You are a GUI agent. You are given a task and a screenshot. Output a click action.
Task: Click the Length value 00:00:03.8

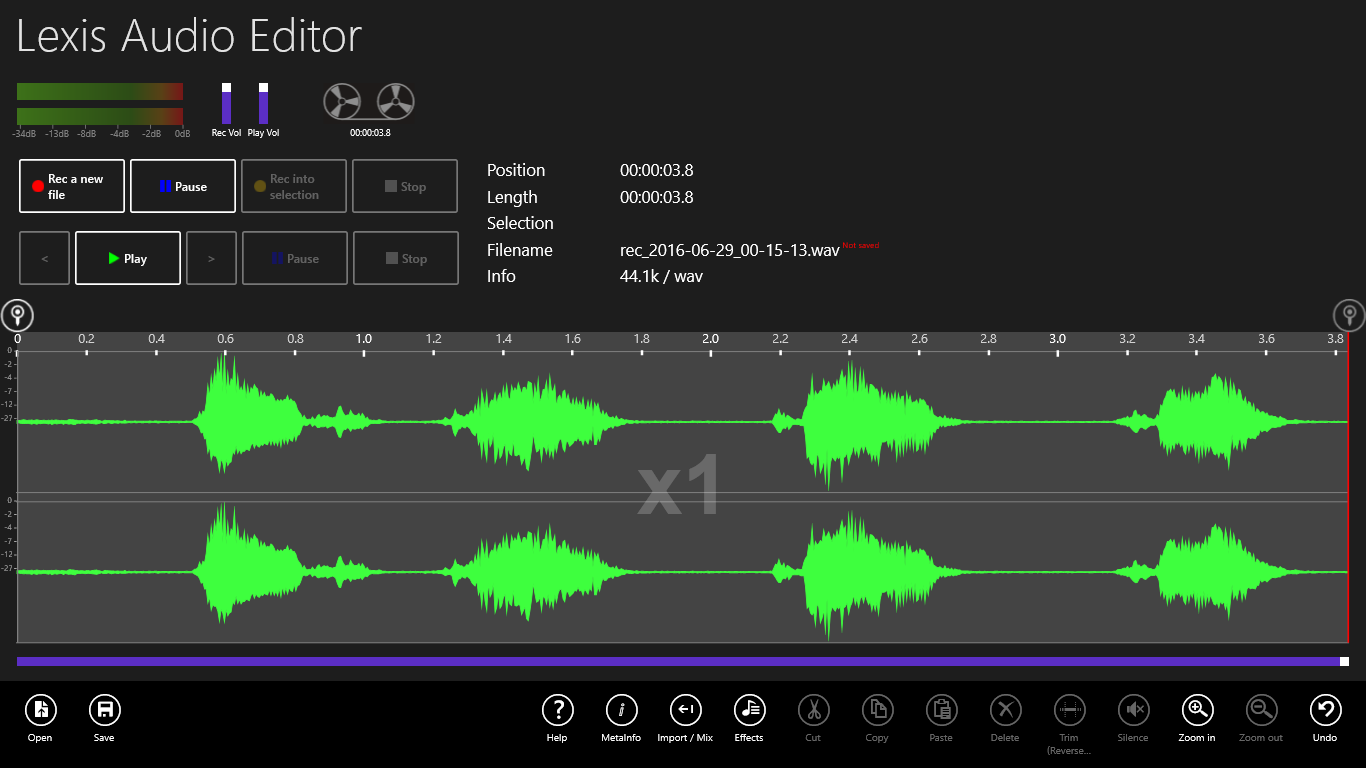pos(656,197)
